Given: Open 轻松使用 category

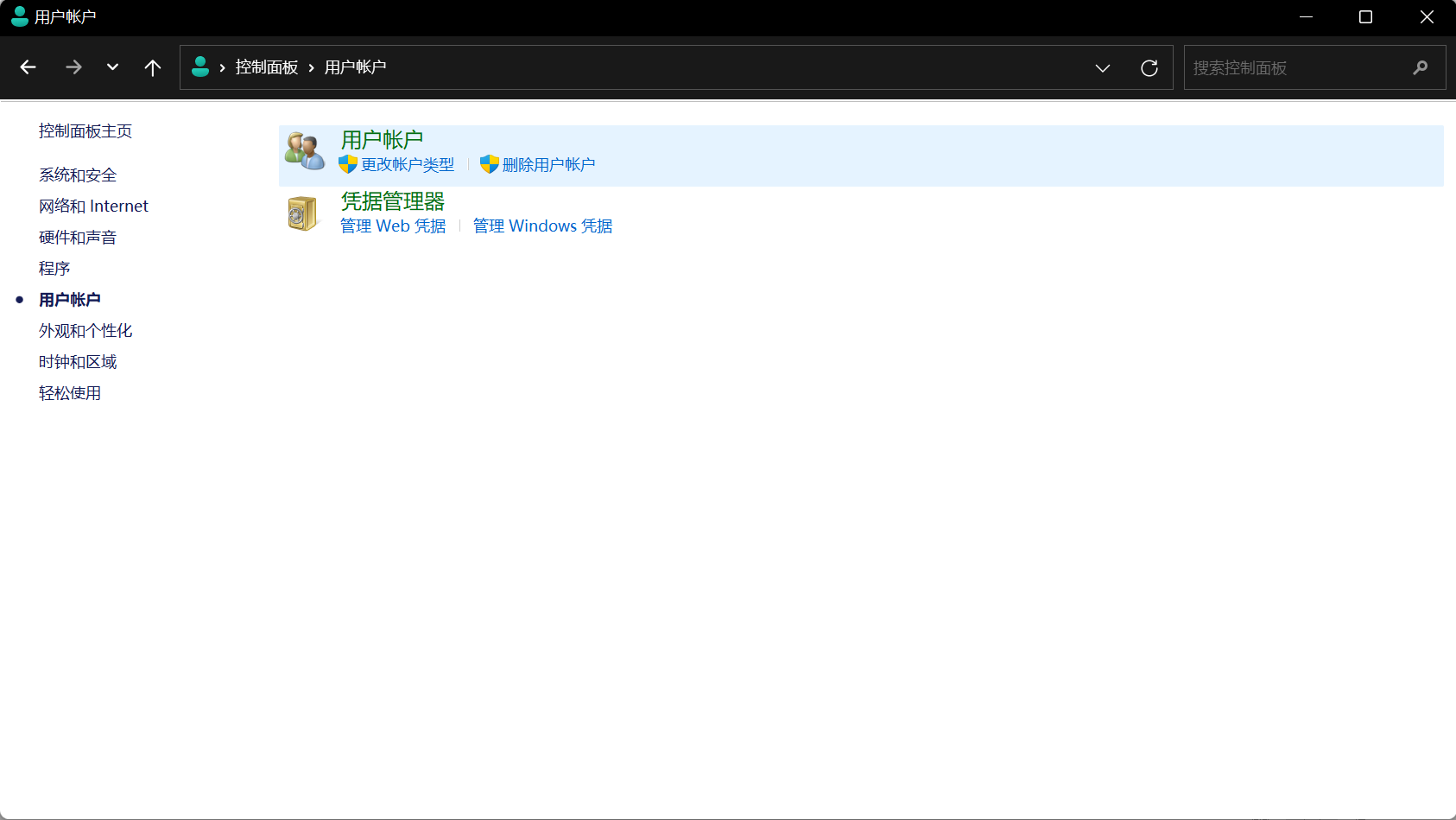Looking at the screenshot, I should [x=70, y=393].
